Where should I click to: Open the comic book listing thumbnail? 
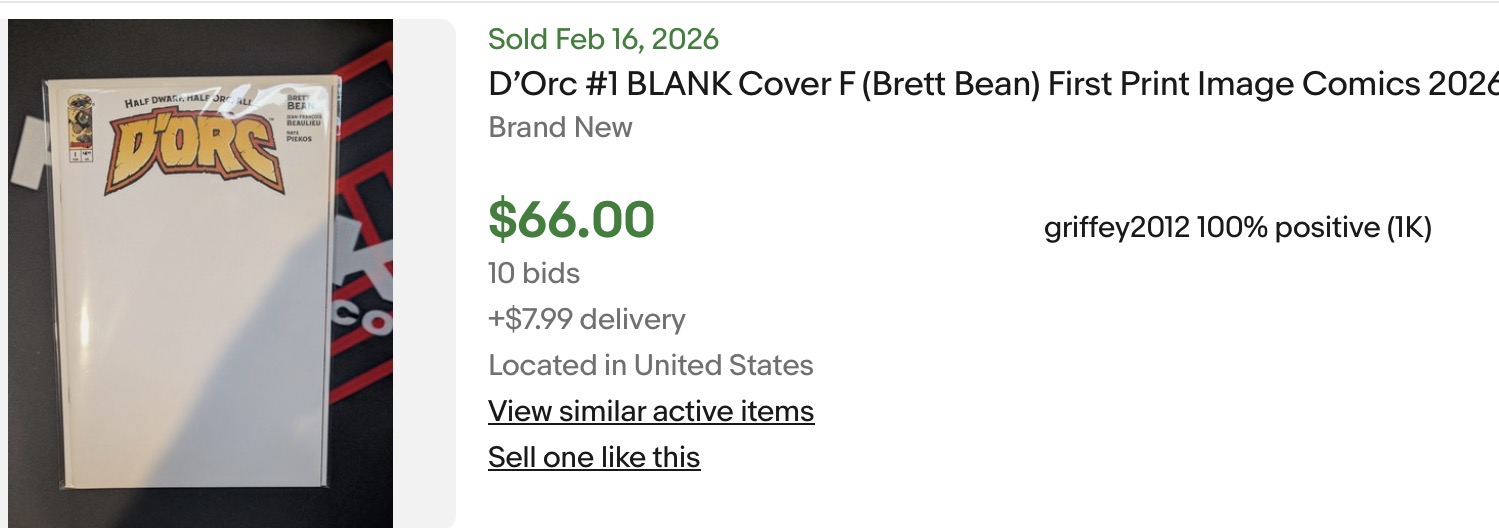point(200,272)
